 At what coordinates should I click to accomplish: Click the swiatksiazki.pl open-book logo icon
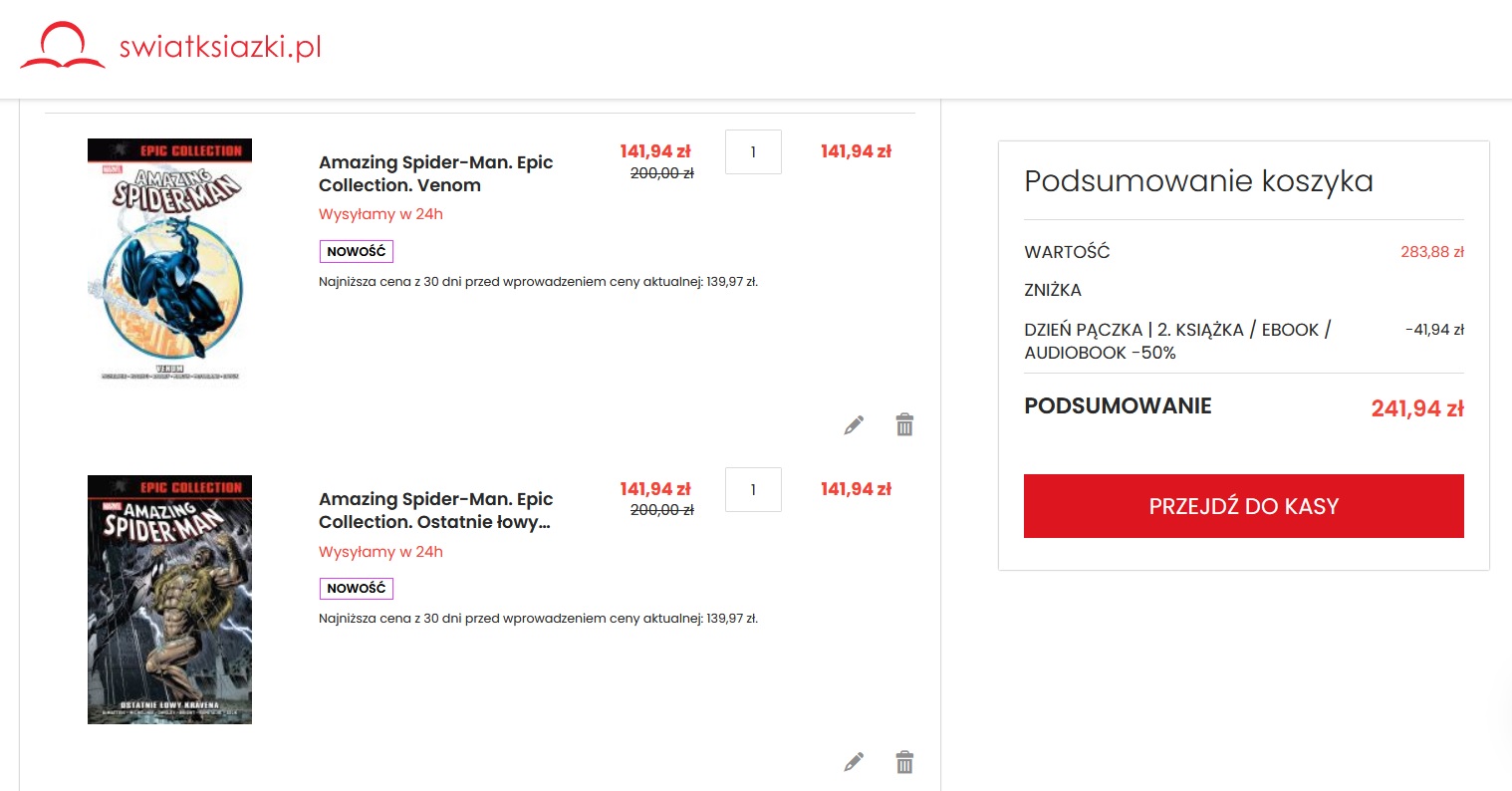pos(62,47)
